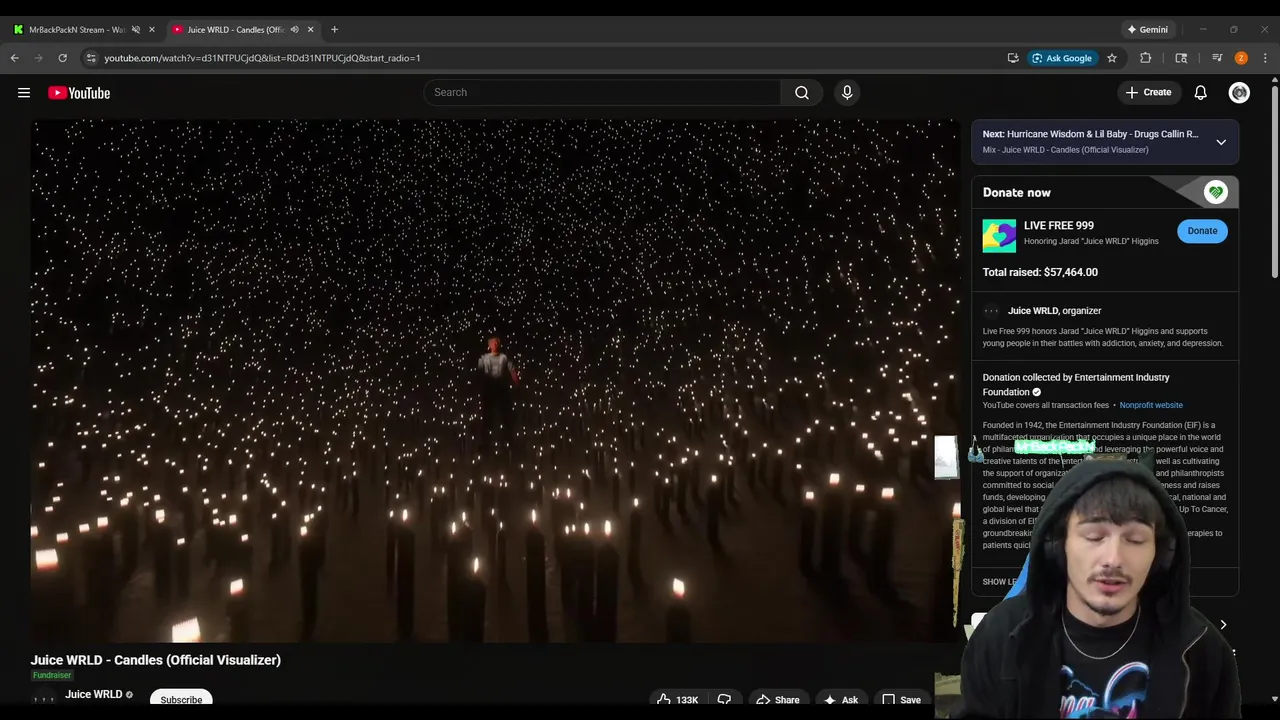The height and width of the screenshot is (720, 1280).
Task: Click the Create button
Action: (1148, 93)
